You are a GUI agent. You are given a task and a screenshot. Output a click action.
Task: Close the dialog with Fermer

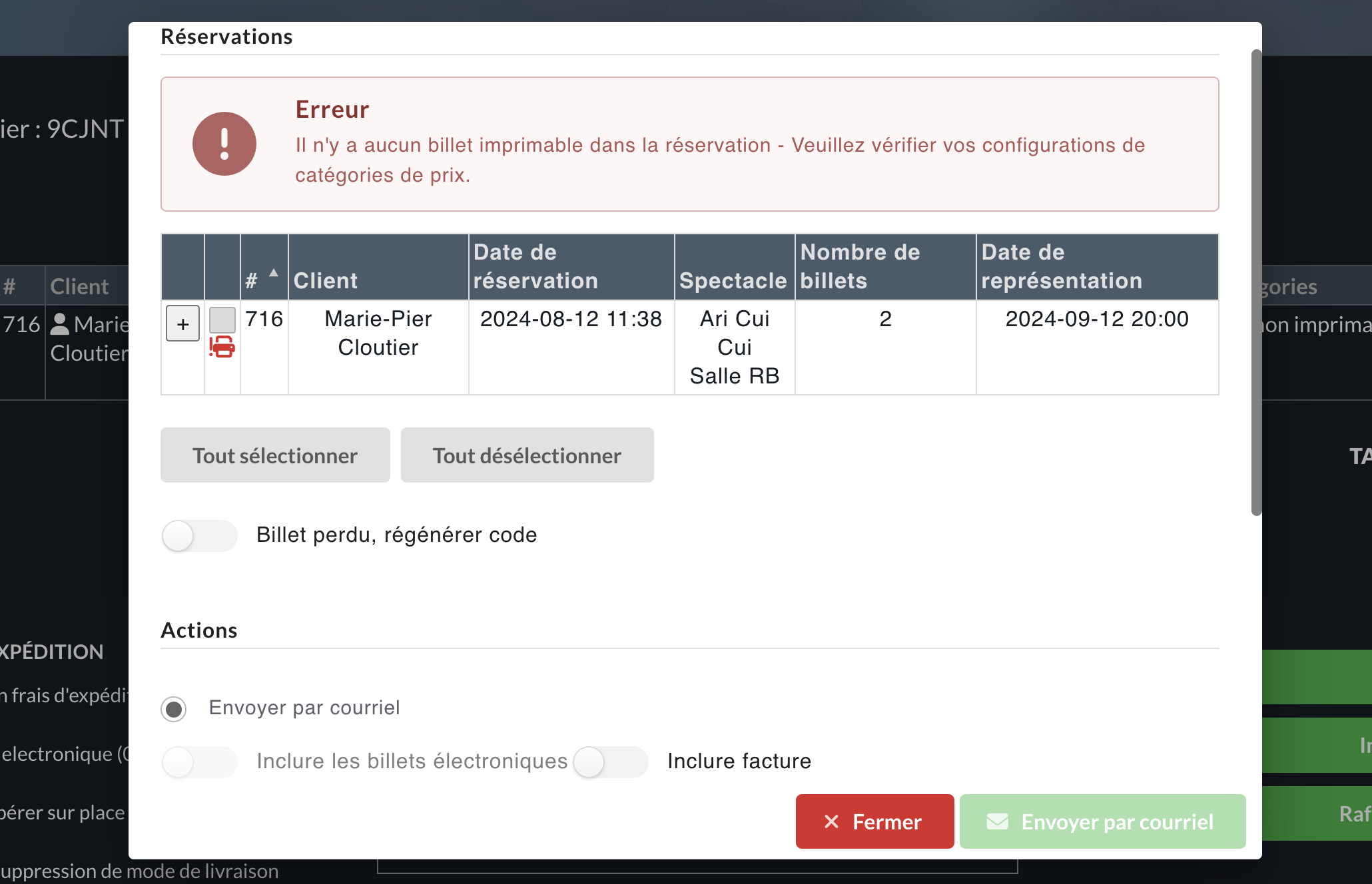[874, 821]
